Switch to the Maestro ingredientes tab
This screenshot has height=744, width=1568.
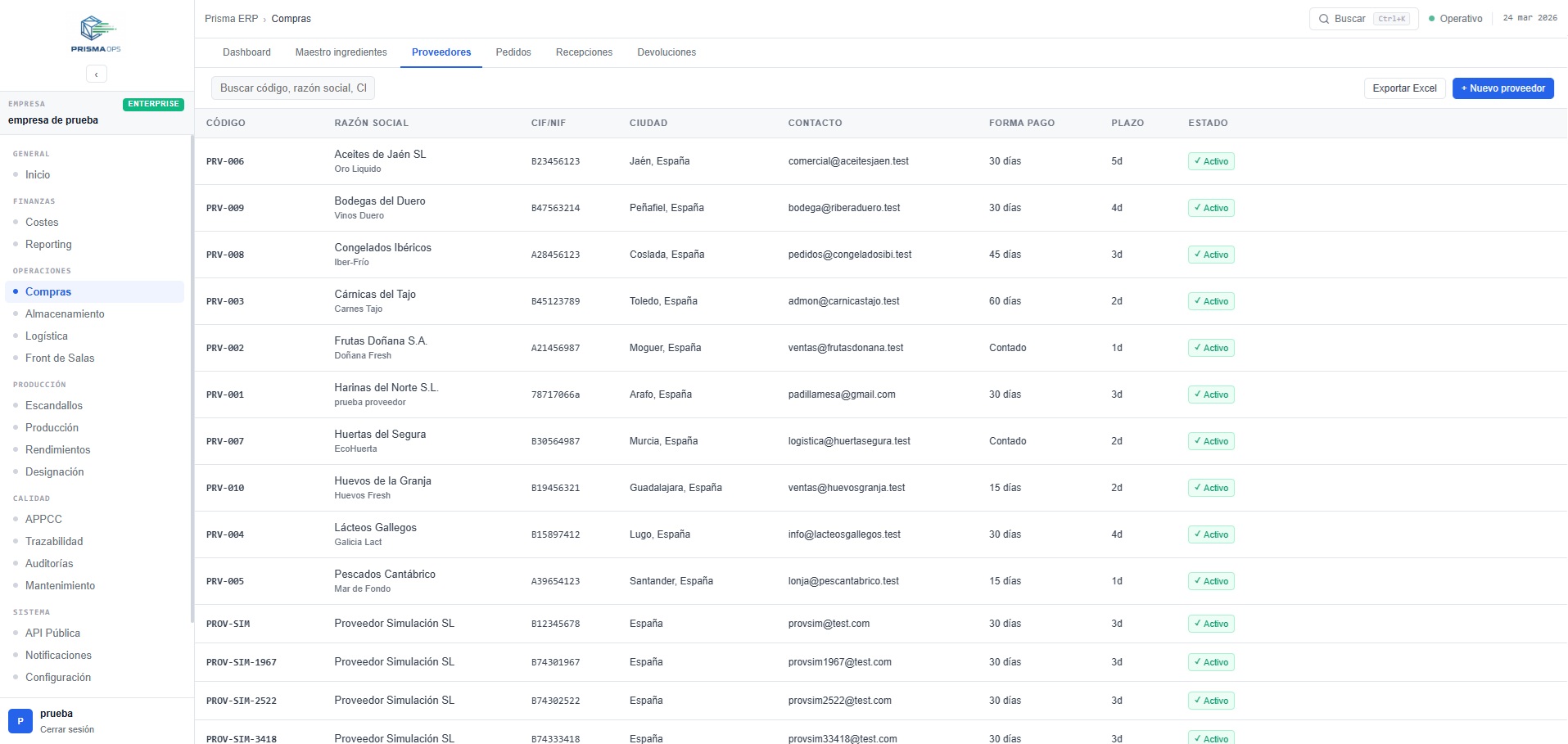coord(341,52)
